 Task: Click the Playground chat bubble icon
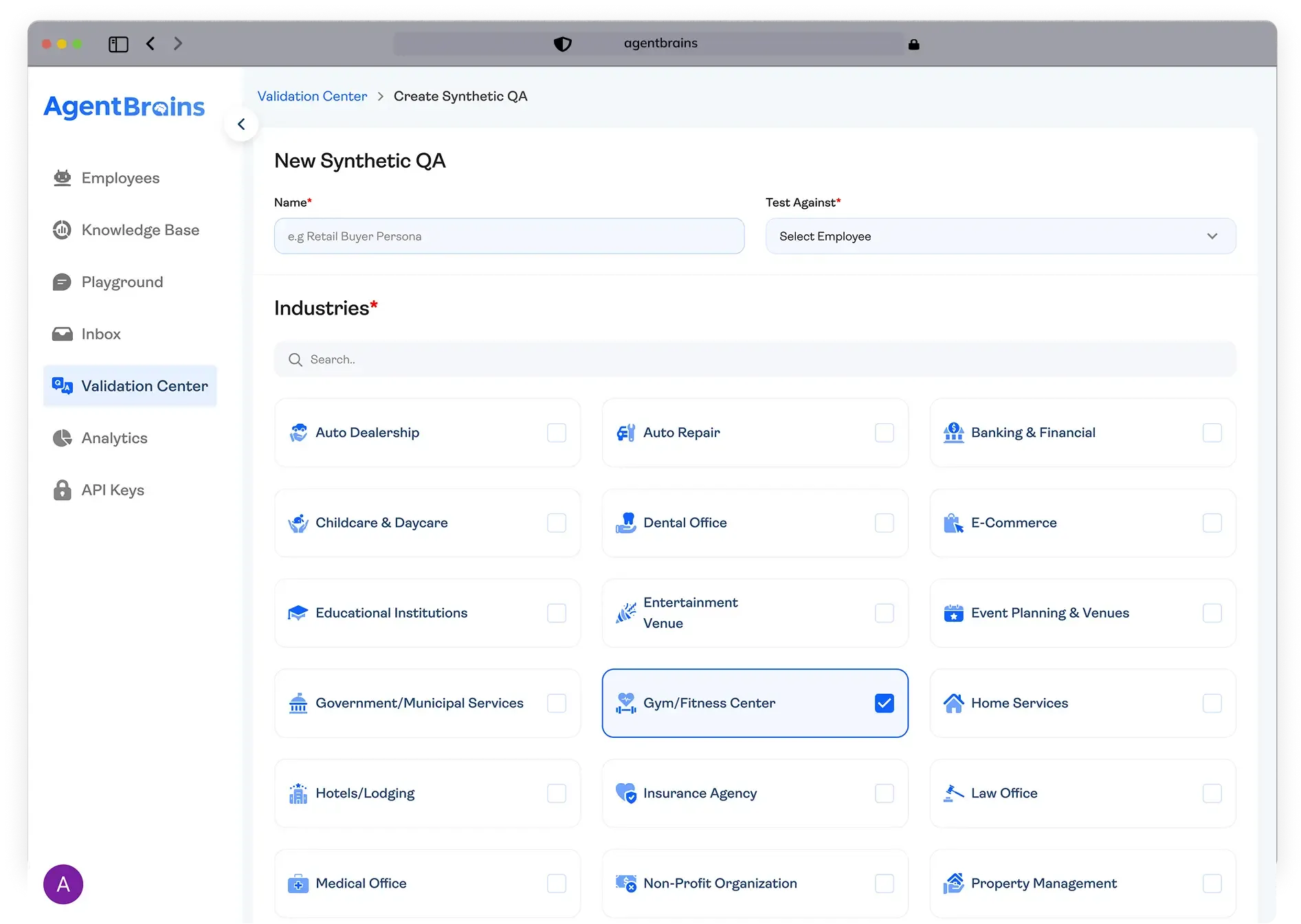(63, 282)
